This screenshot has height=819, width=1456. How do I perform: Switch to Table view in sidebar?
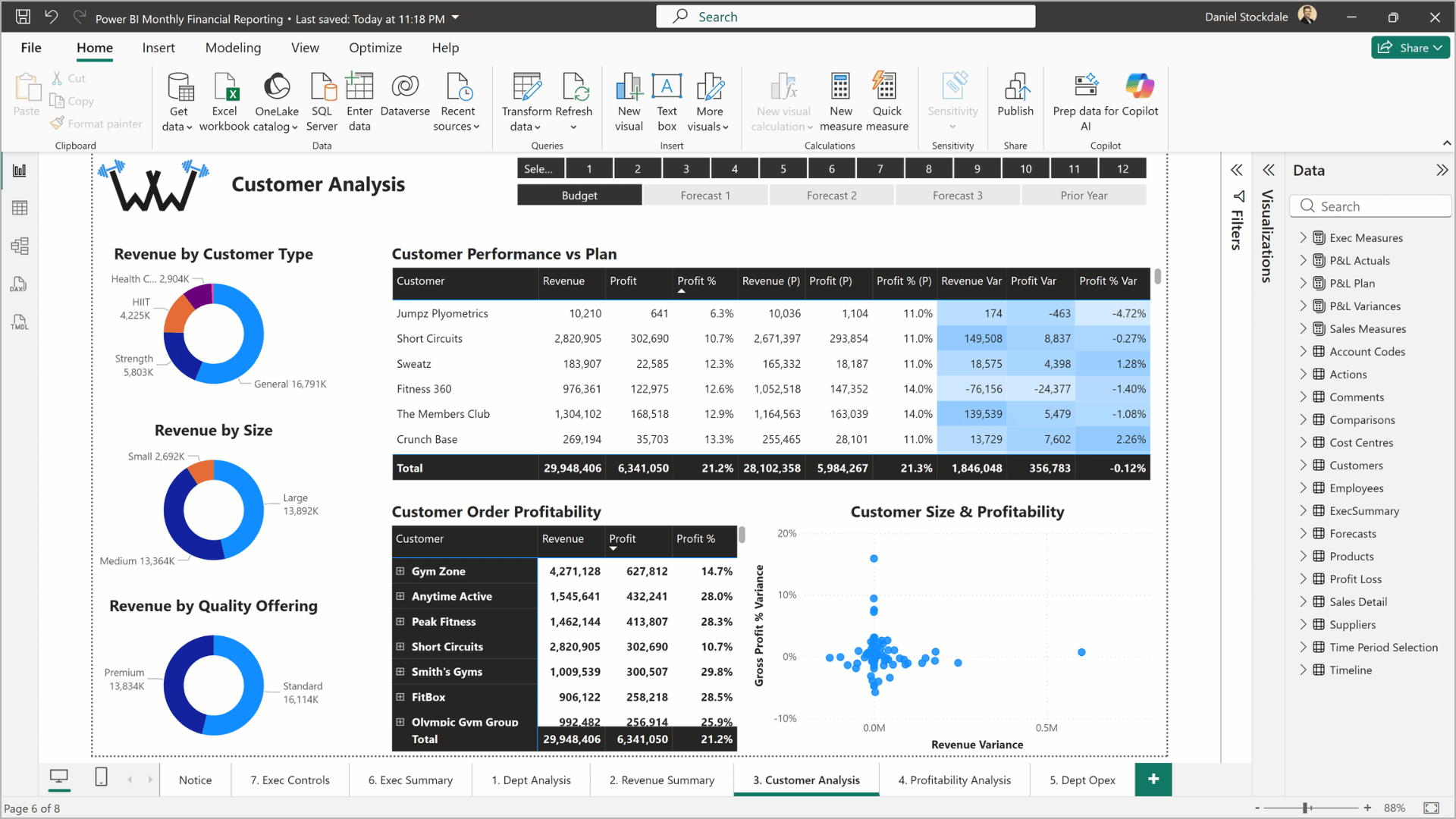(x=20, y=208)
